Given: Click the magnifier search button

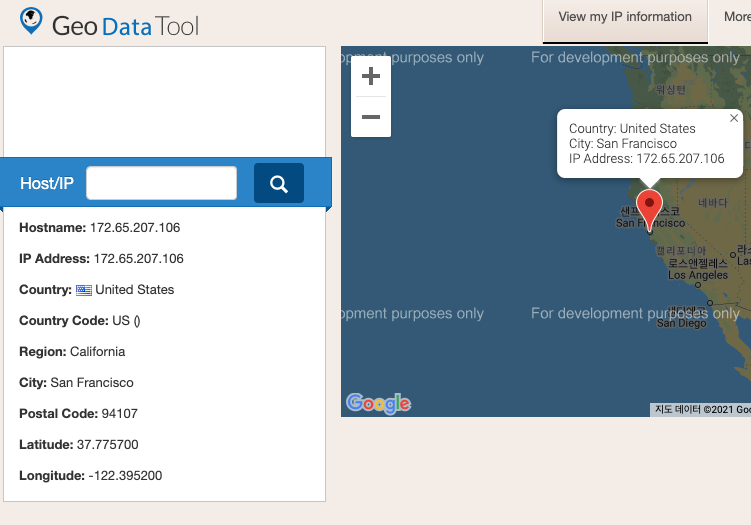Looking at the screenshot, I should tap(279, 183).
